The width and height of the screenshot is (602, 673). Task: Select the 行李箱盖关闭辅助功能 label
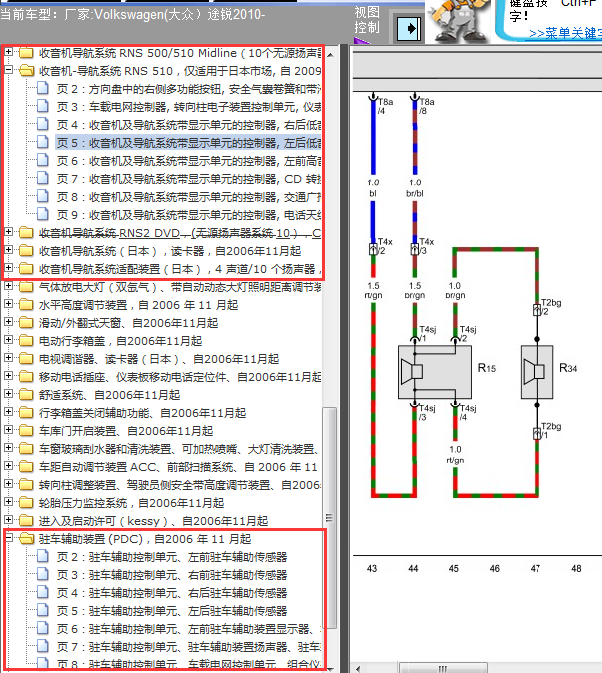pos(142,412)
